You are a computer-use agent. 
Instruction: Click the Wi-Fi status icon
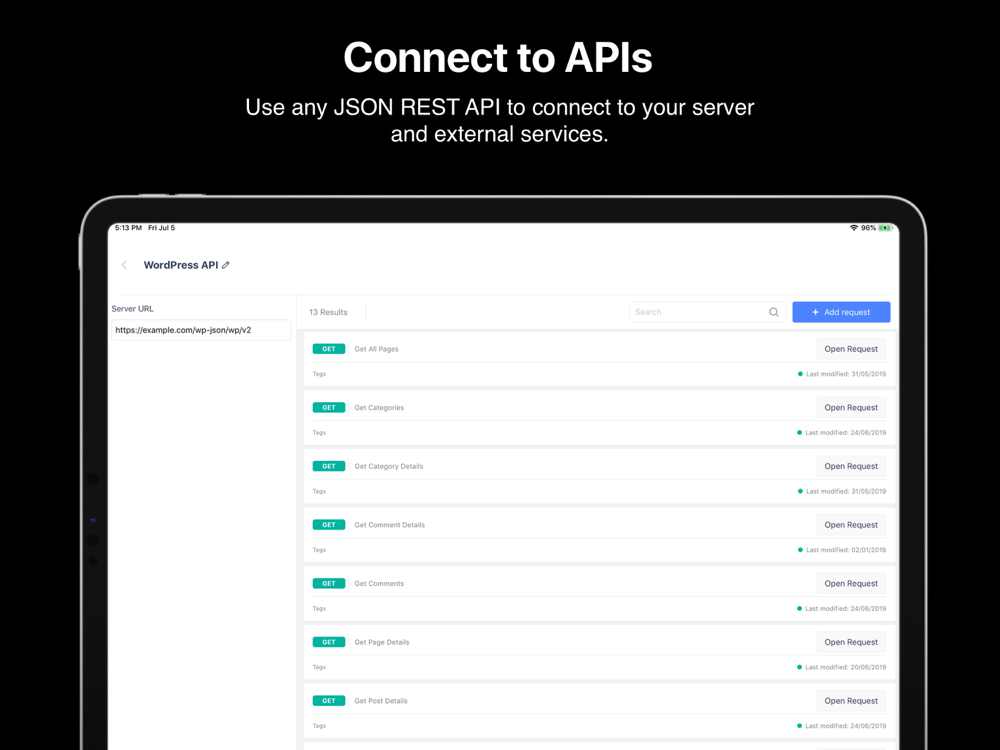pyautogui.click(x=853, y=228)
